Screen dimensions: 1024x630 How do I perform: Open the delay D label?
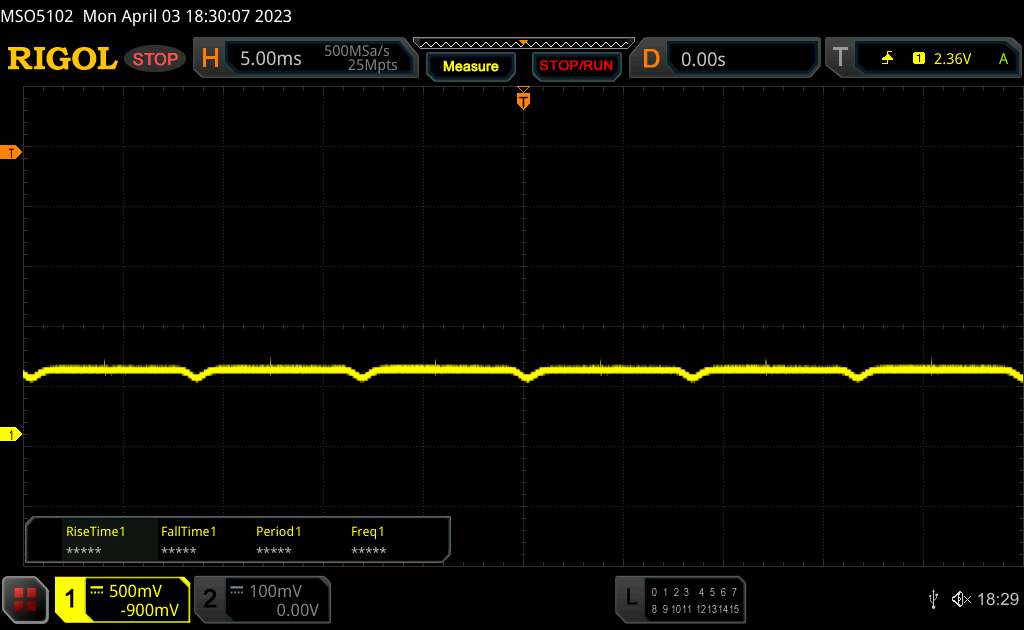point(651,59)
